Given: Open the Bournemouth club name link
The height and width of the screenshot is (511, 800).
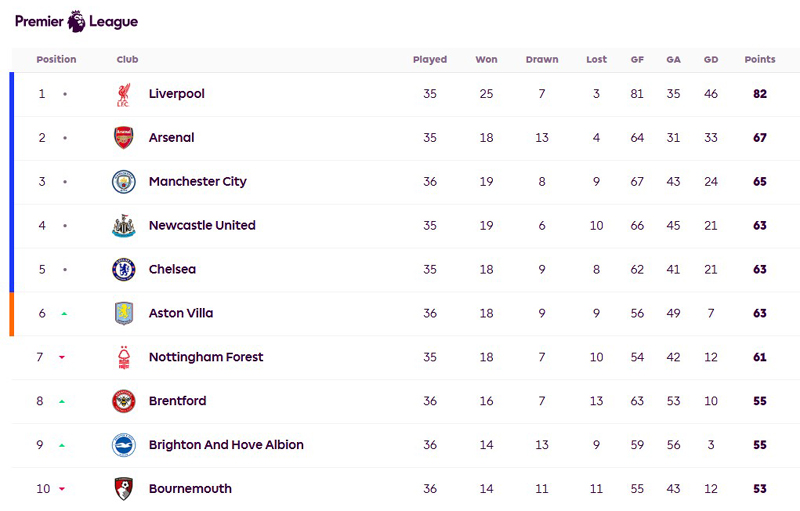Looking at the screenshot, I should [190, 489].
